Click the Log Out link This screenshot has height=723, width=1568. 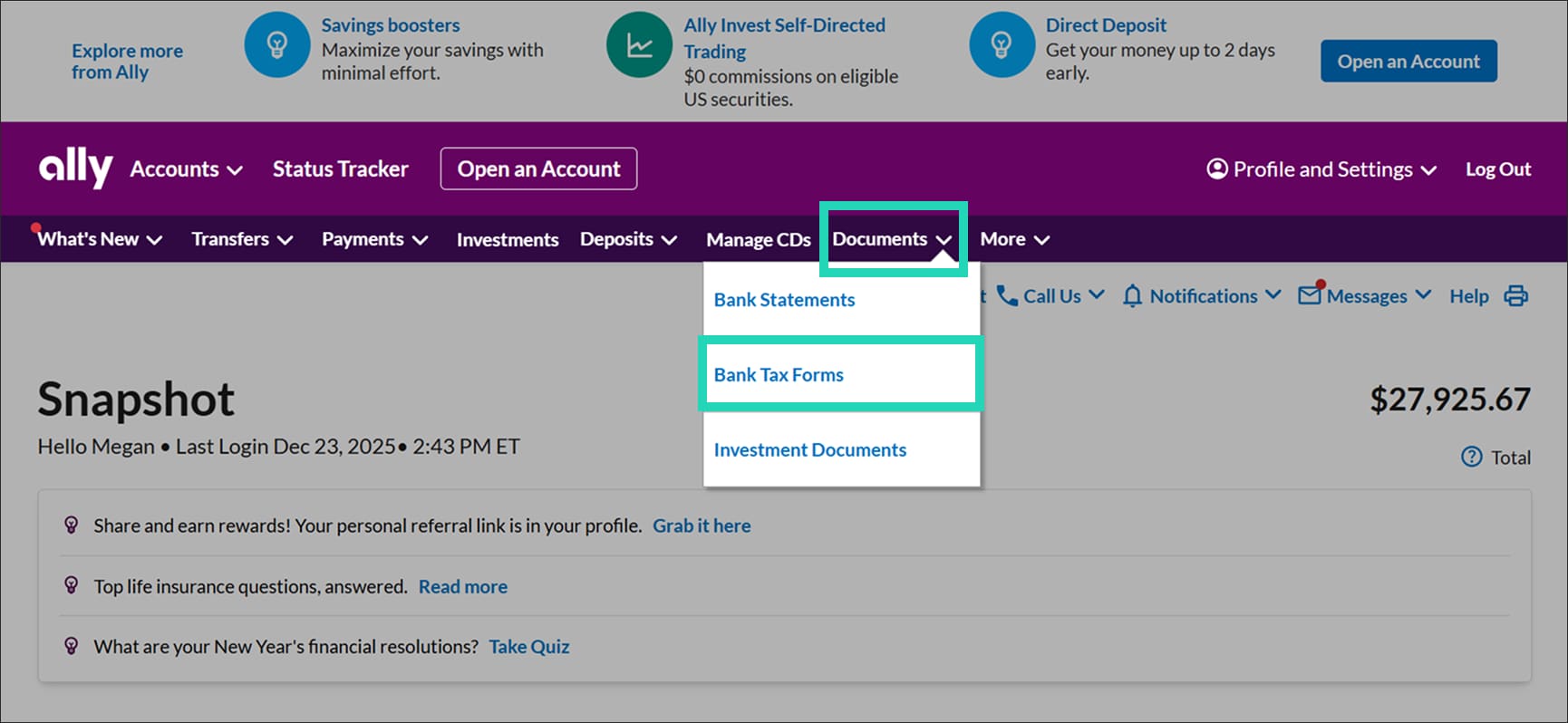tap(1497, 169)
